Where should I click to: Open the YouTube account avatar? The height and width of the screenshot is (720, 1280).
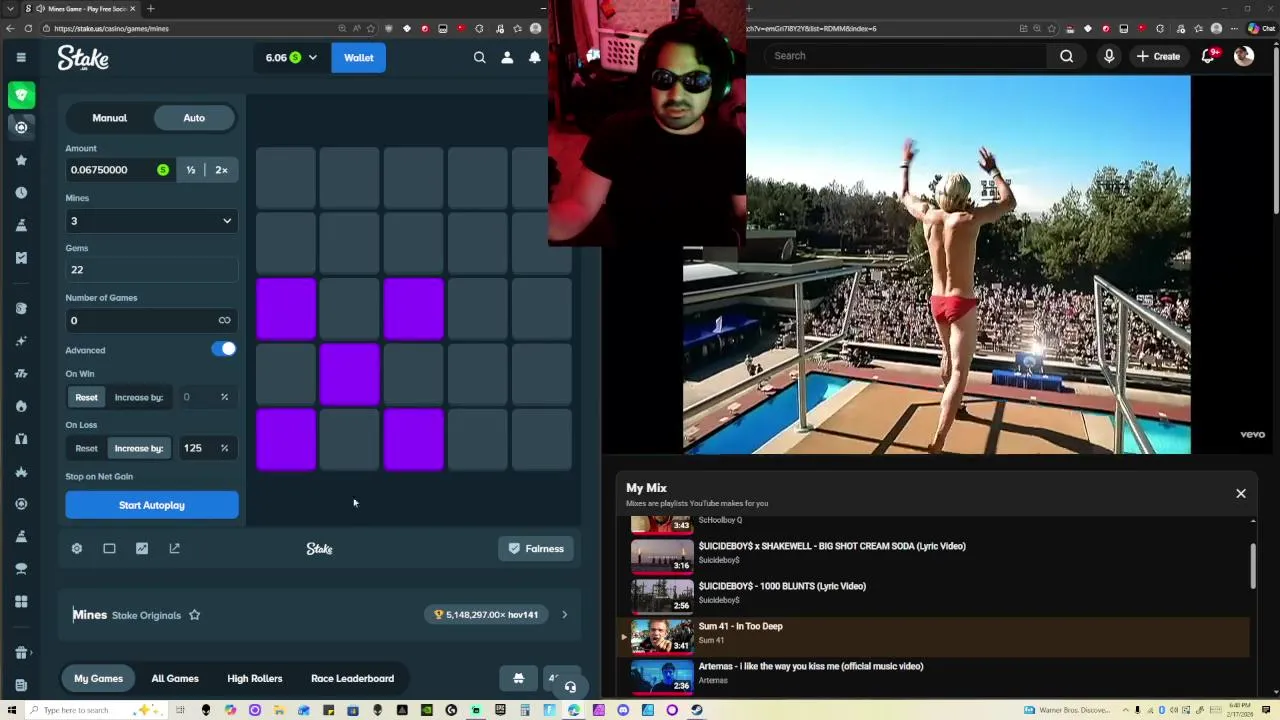coord(1244,56)
